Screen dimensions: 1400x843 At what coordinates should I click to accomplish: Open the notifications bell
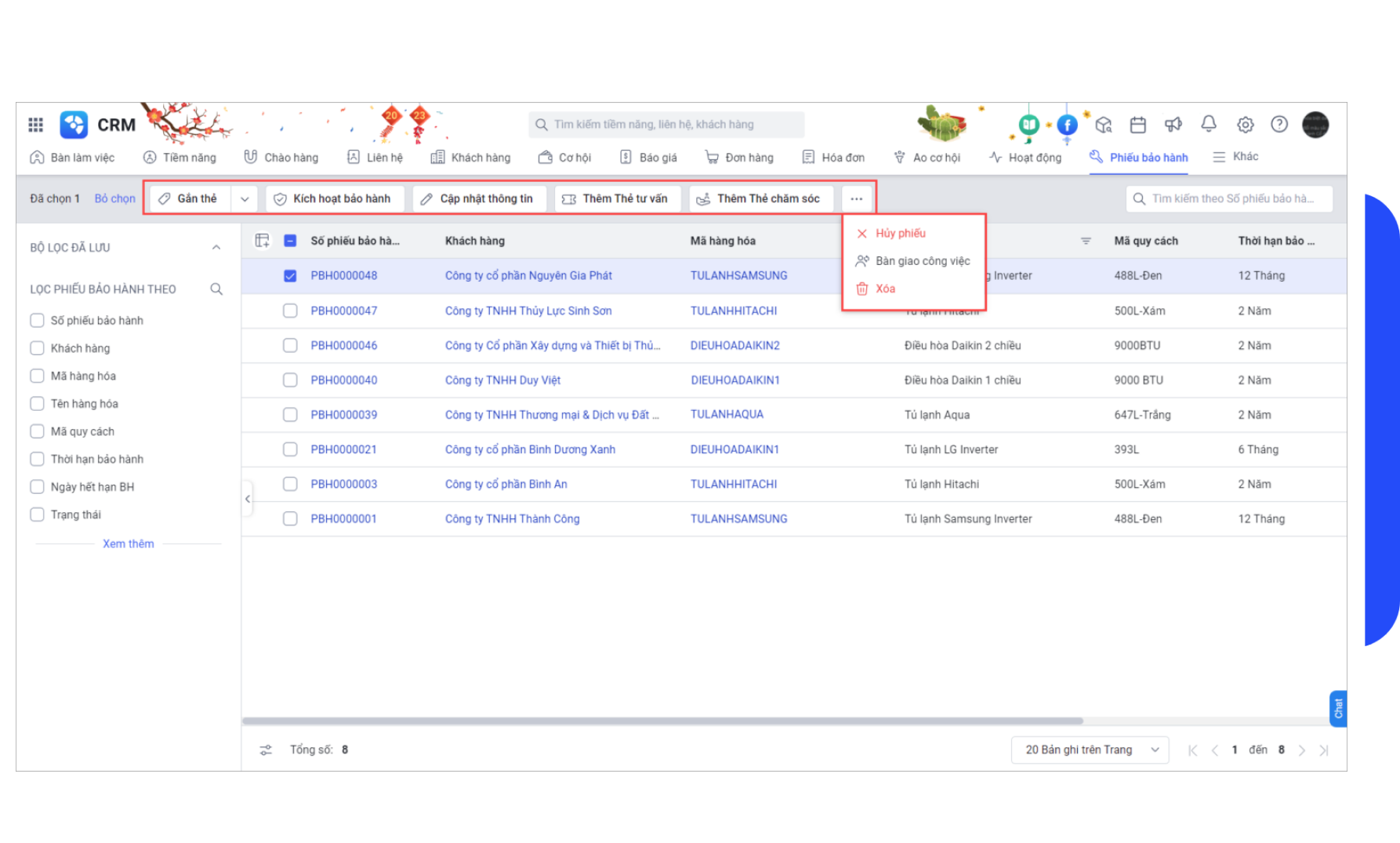click(1209, 124)
